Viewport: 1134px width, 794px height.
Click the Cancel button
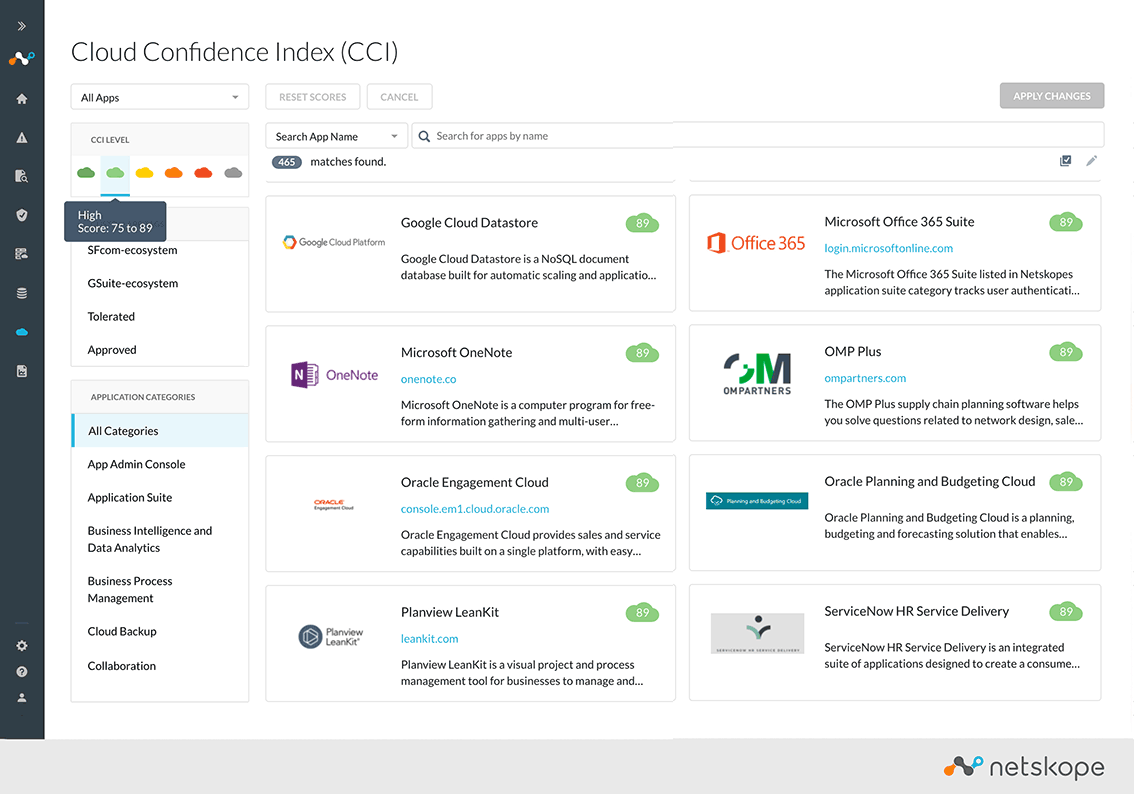point(399,97)
